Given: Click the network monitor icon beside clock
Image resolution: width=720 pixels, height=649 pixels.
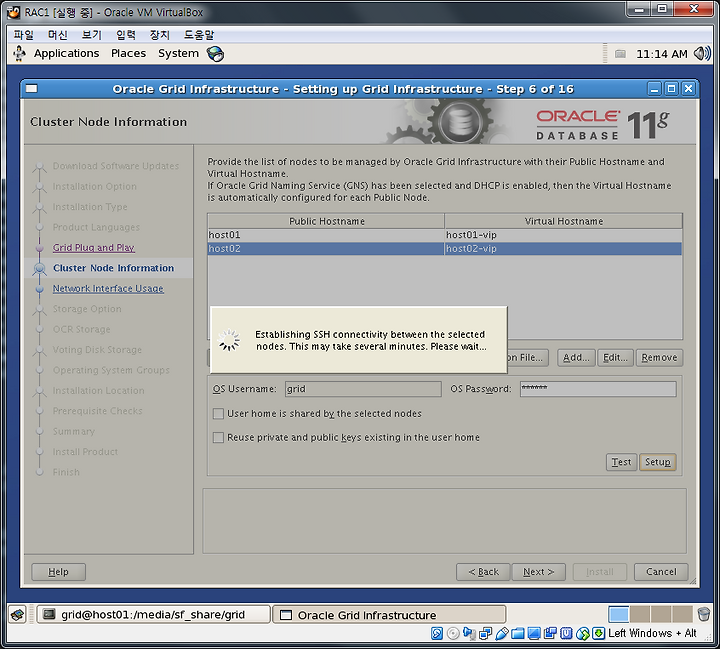Looking at the screenshot, I should tap(620, 54).
